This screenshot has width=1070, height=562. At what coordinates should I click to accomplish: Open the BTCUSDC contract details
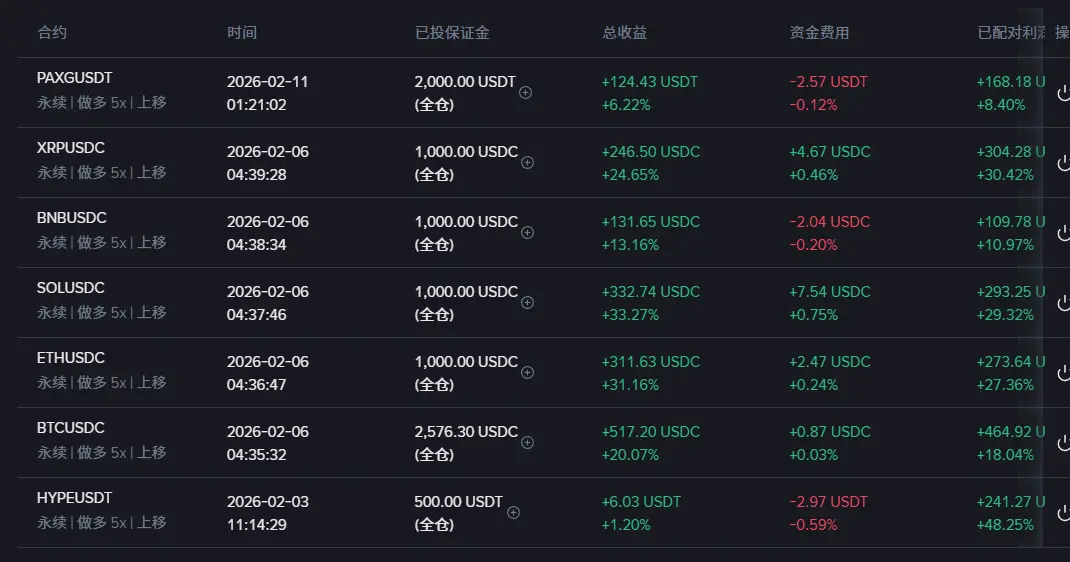coord(71,428)
